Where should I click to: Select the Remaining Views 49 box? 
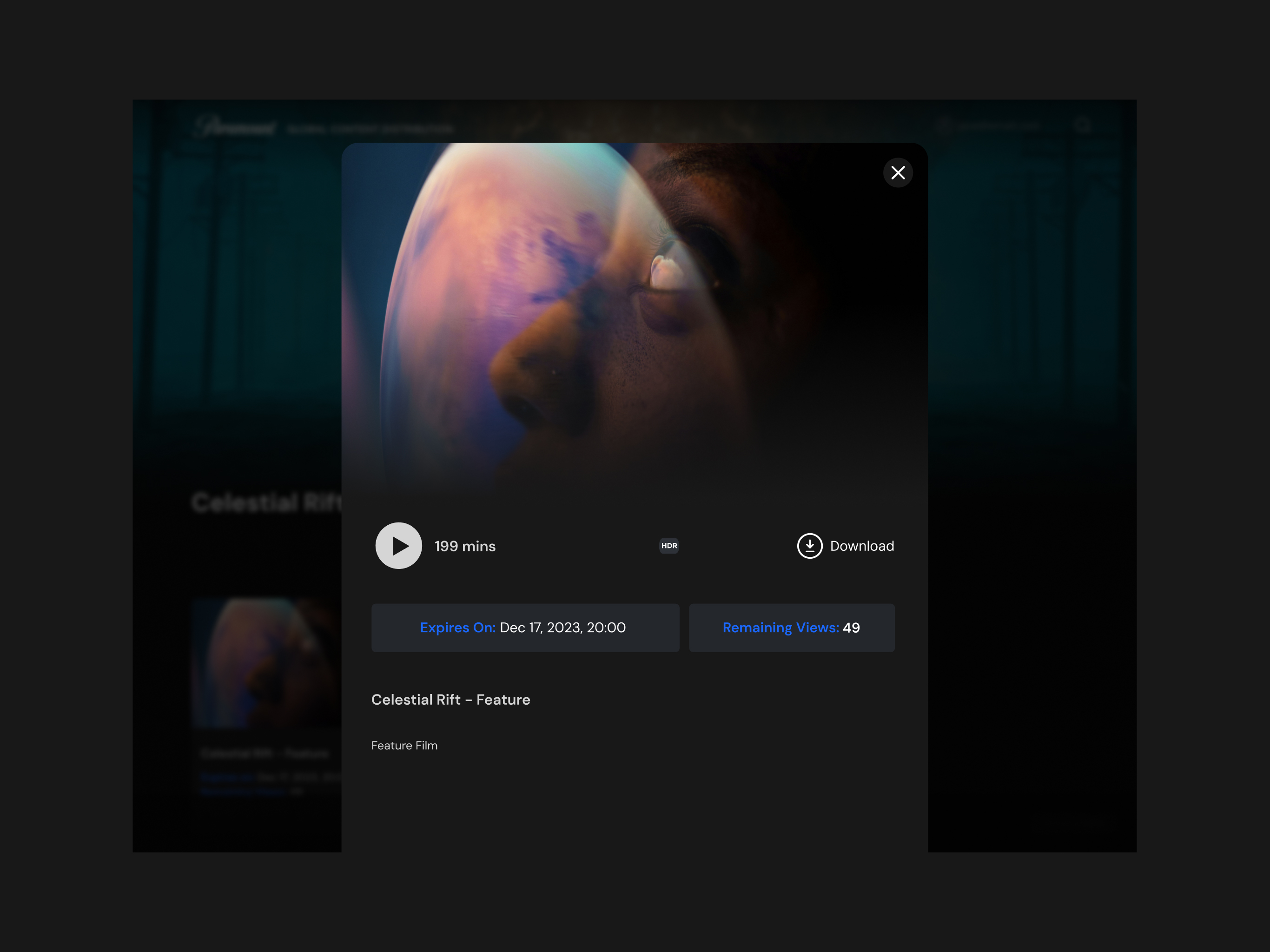click(x=792, y=628)
